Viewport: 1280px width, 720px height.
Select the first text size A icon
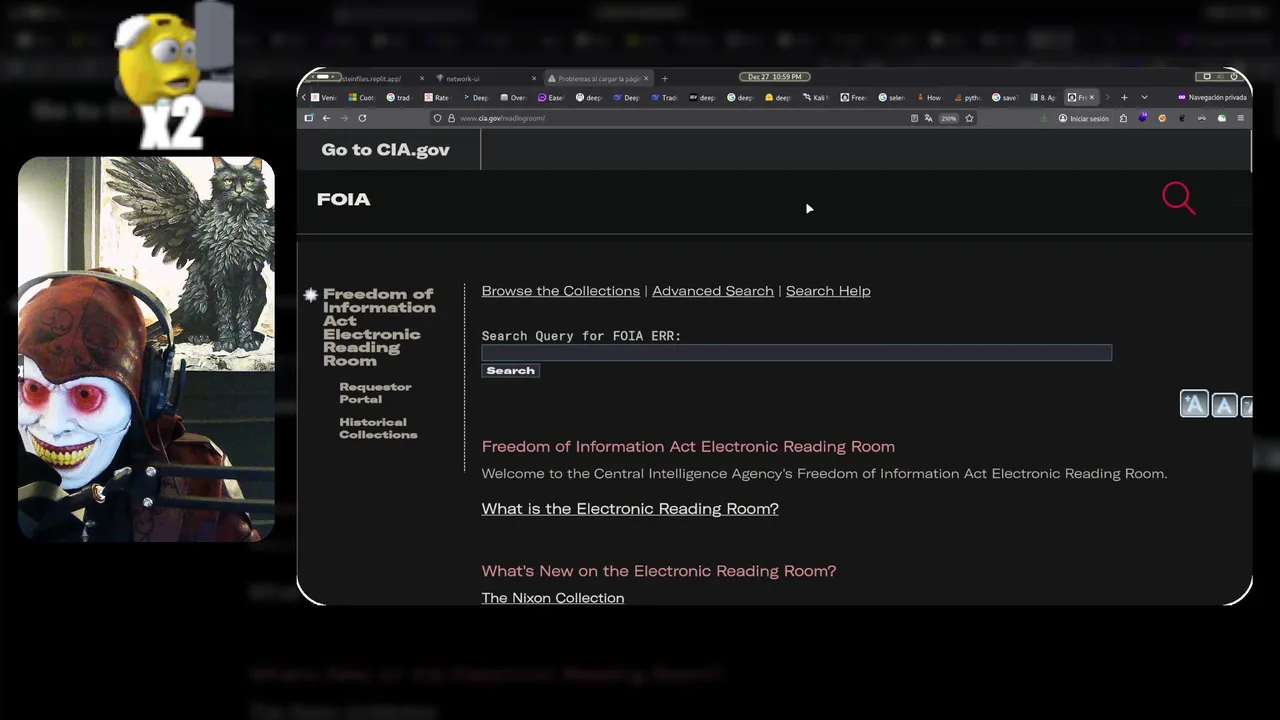point(1194,404)
